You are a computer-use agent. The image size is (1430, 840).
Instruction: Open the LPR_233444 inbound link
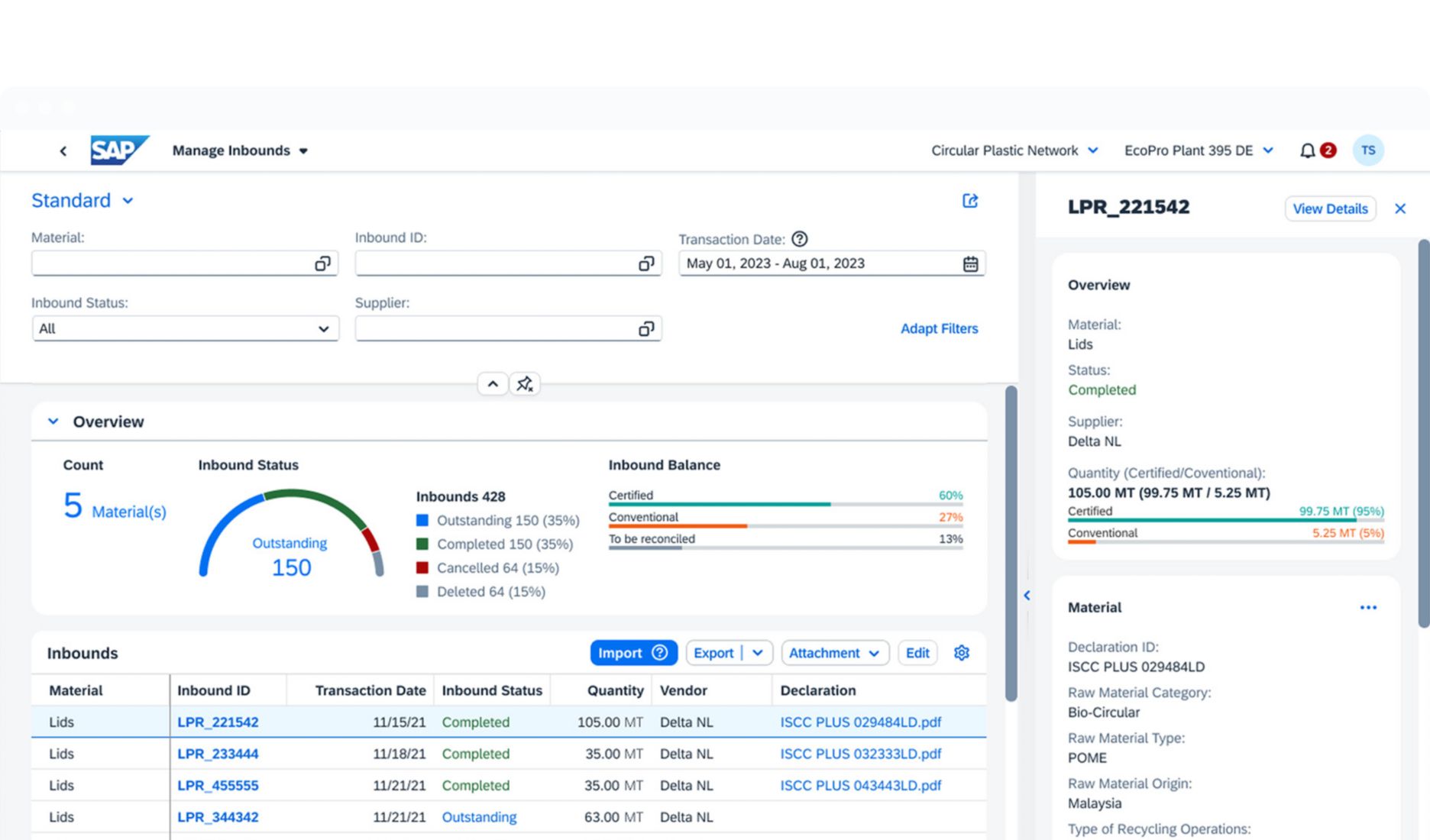click(218, 754)
